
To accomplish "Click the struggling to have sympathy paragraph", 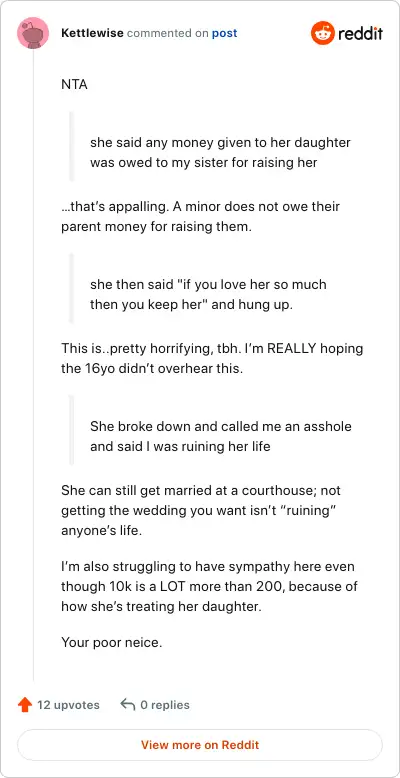I will (209, 586).
